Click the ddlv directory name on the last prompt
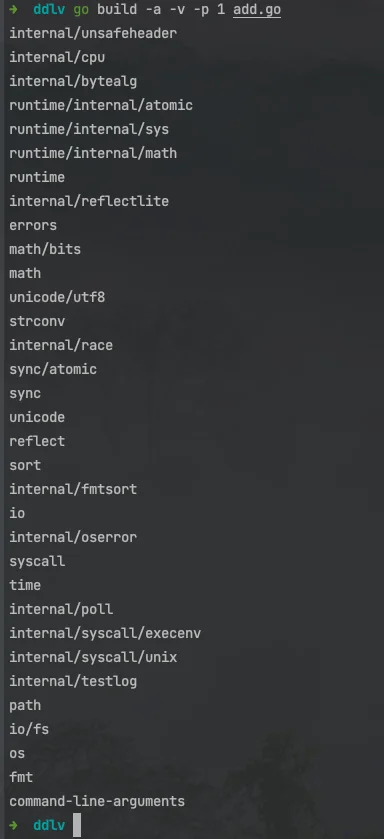The width and height of the screenshot is (384, 839). coord(49,825)
